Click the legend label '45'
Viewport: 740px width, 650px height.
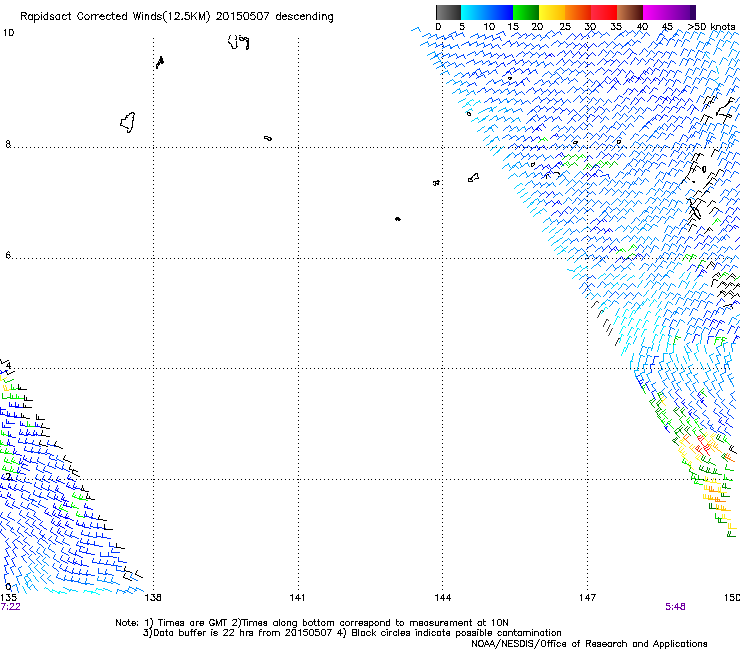pyautogui.click(x=667, y=26)
